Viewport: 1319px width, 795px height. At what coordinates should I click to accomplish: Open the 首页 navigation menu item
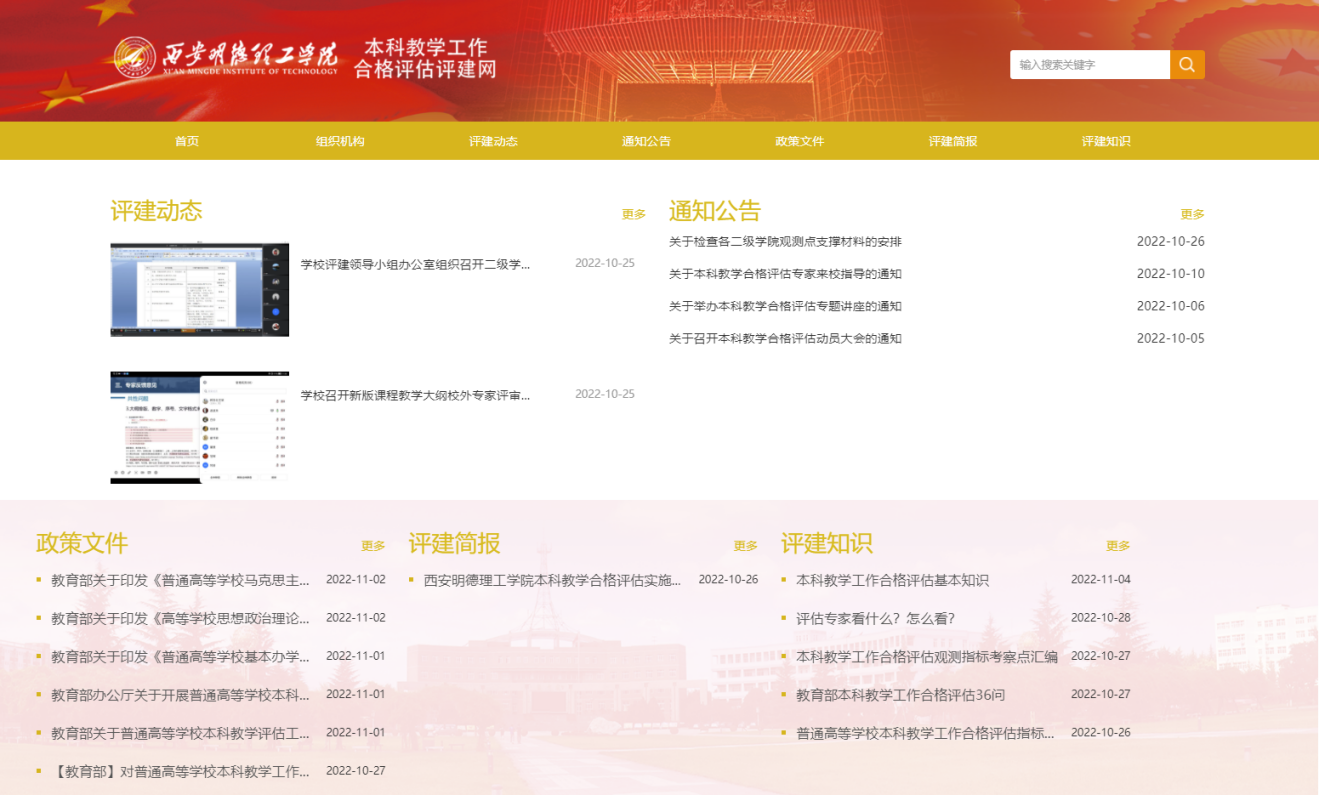187,141
